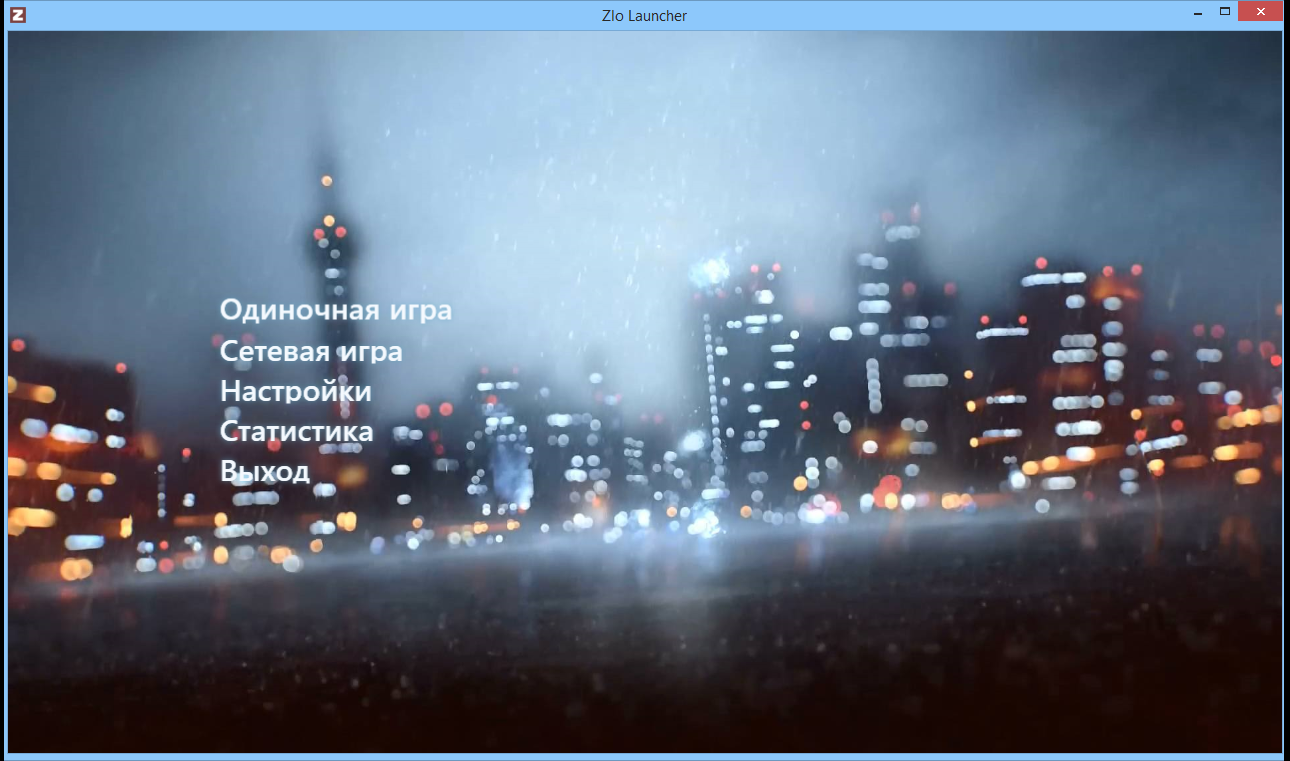Close the ZIo Launcher window

pos(1260,11)
